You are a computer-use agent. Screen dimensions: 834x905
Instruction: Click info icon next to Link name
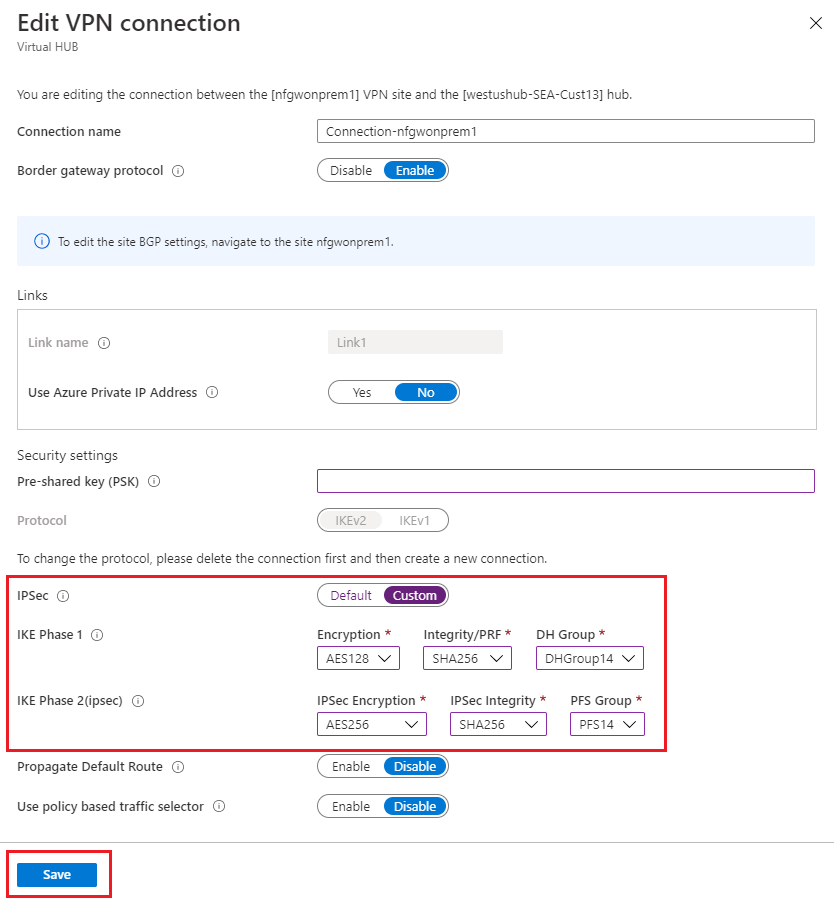[x=104, y=343]
